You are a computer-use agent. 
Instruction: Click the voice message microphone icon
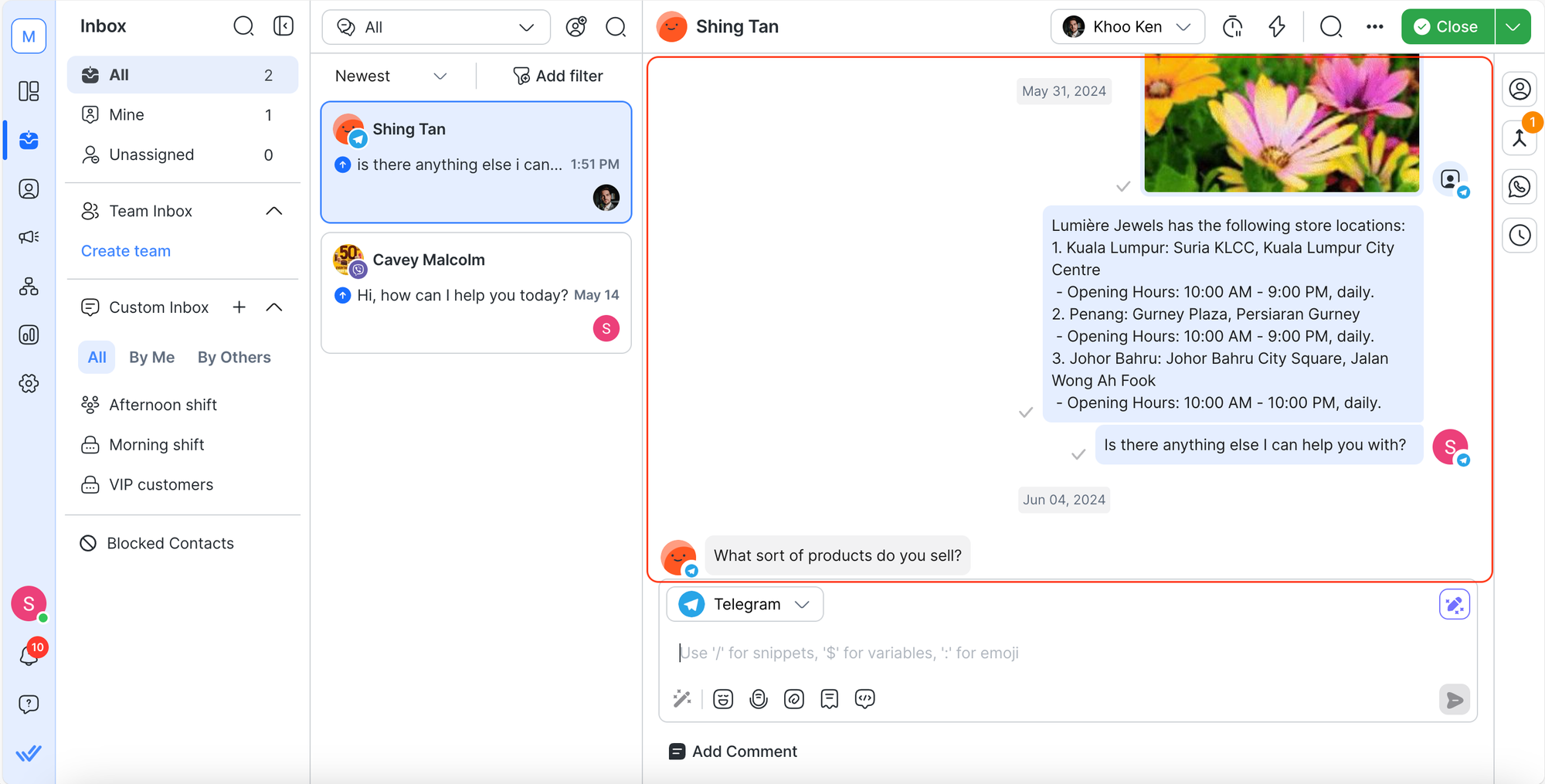759,699
